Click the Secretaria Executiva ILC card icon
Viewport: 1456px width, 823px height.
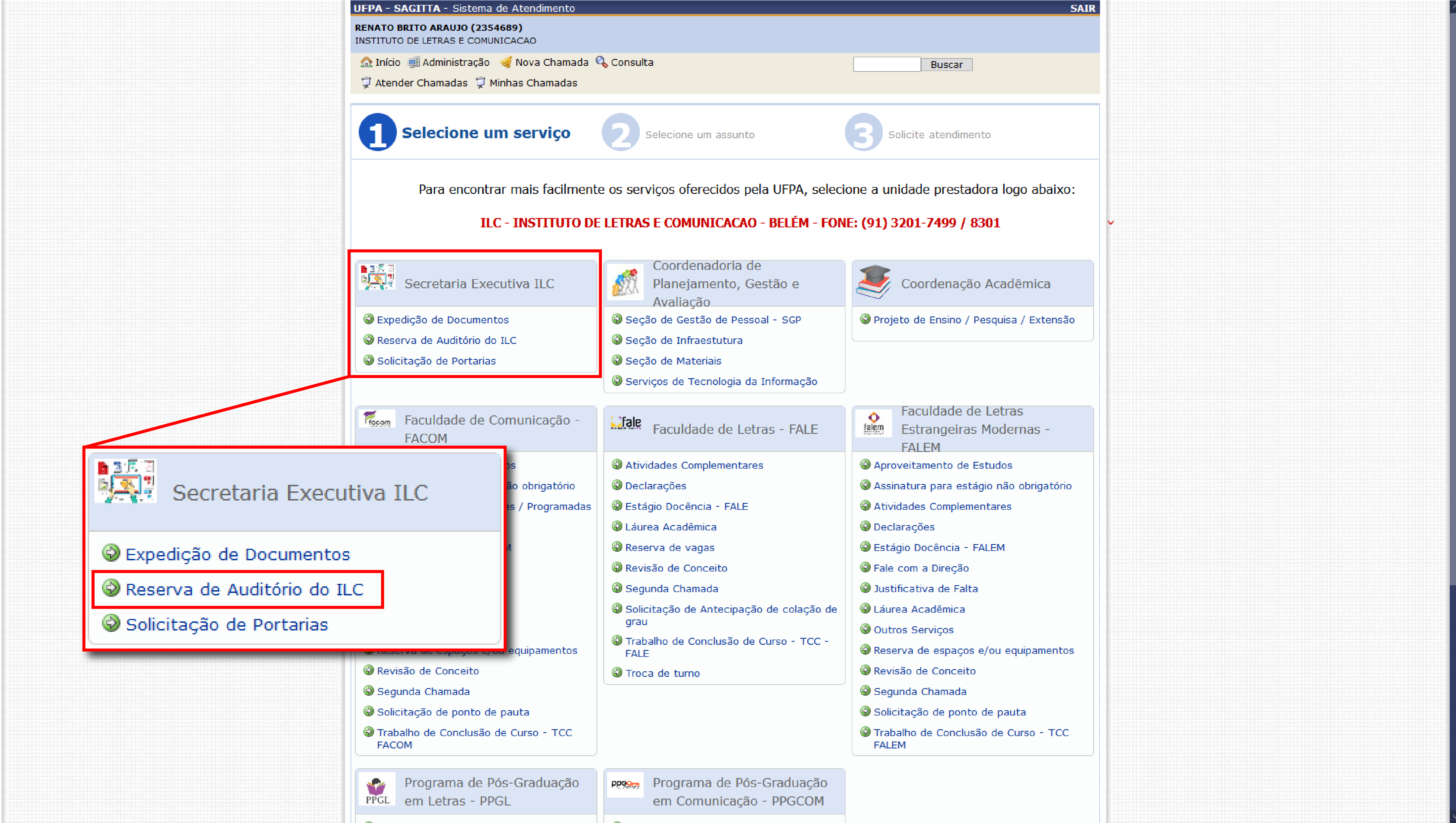click(x=377, y=277)
